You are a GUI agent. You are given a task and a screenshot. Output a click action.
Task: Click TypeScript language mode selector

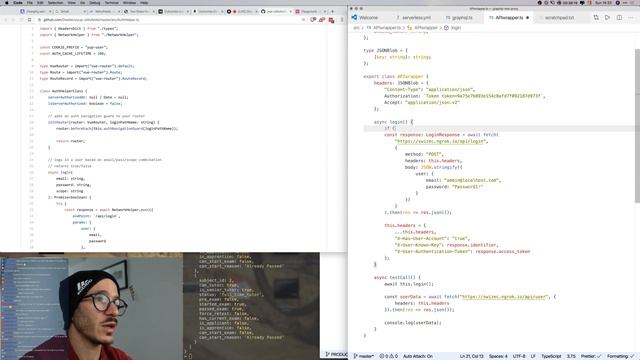coord(551,356)
